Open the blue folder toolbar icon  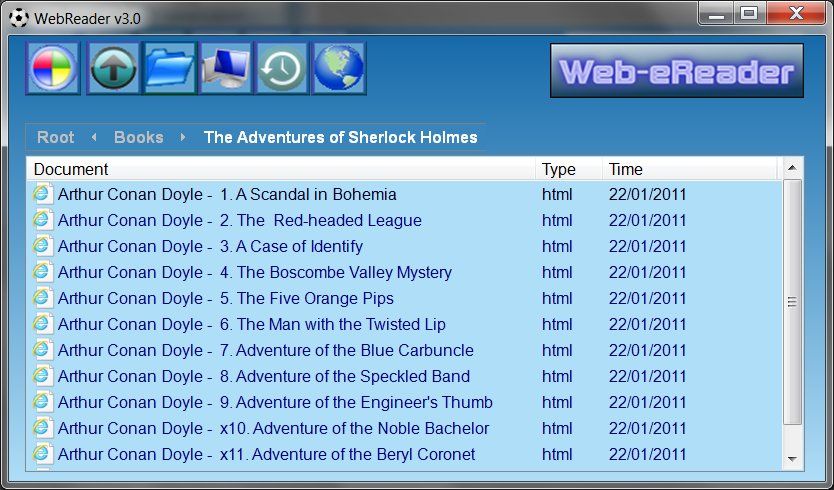(x=169, y=68)
